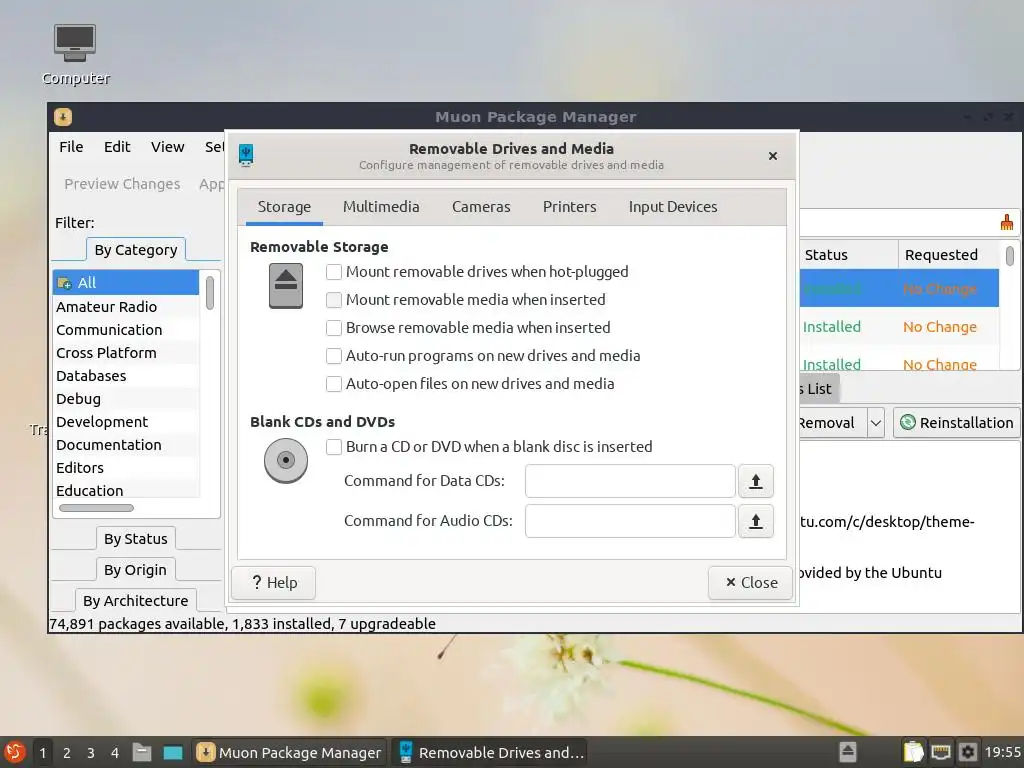1024x768 pixels.
Task: Switch to workspace 4 in taskbar
Action: pos(115,752)
